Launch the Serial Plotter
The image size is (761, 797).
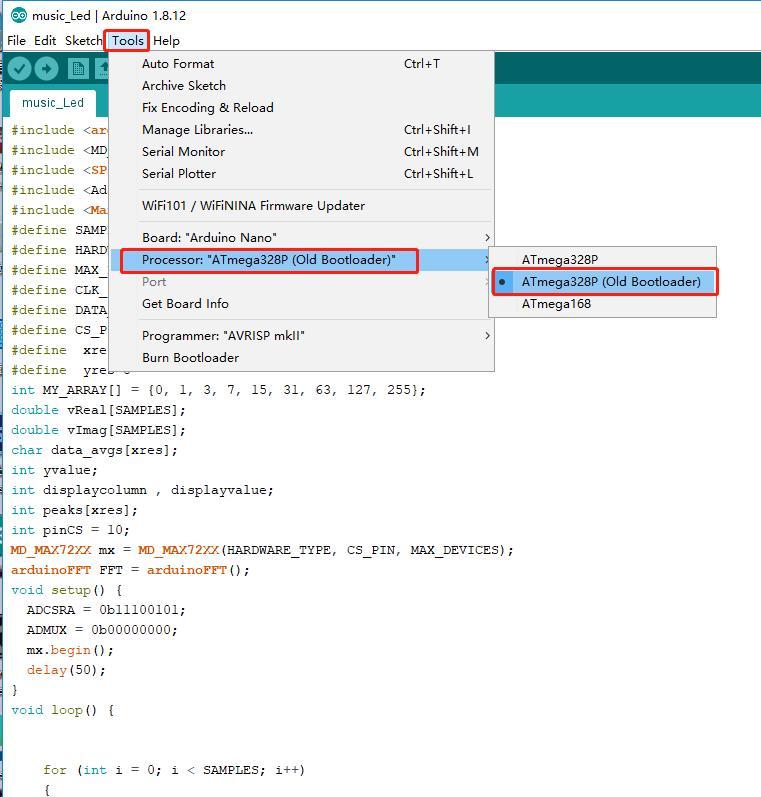(x=301, y=174)
